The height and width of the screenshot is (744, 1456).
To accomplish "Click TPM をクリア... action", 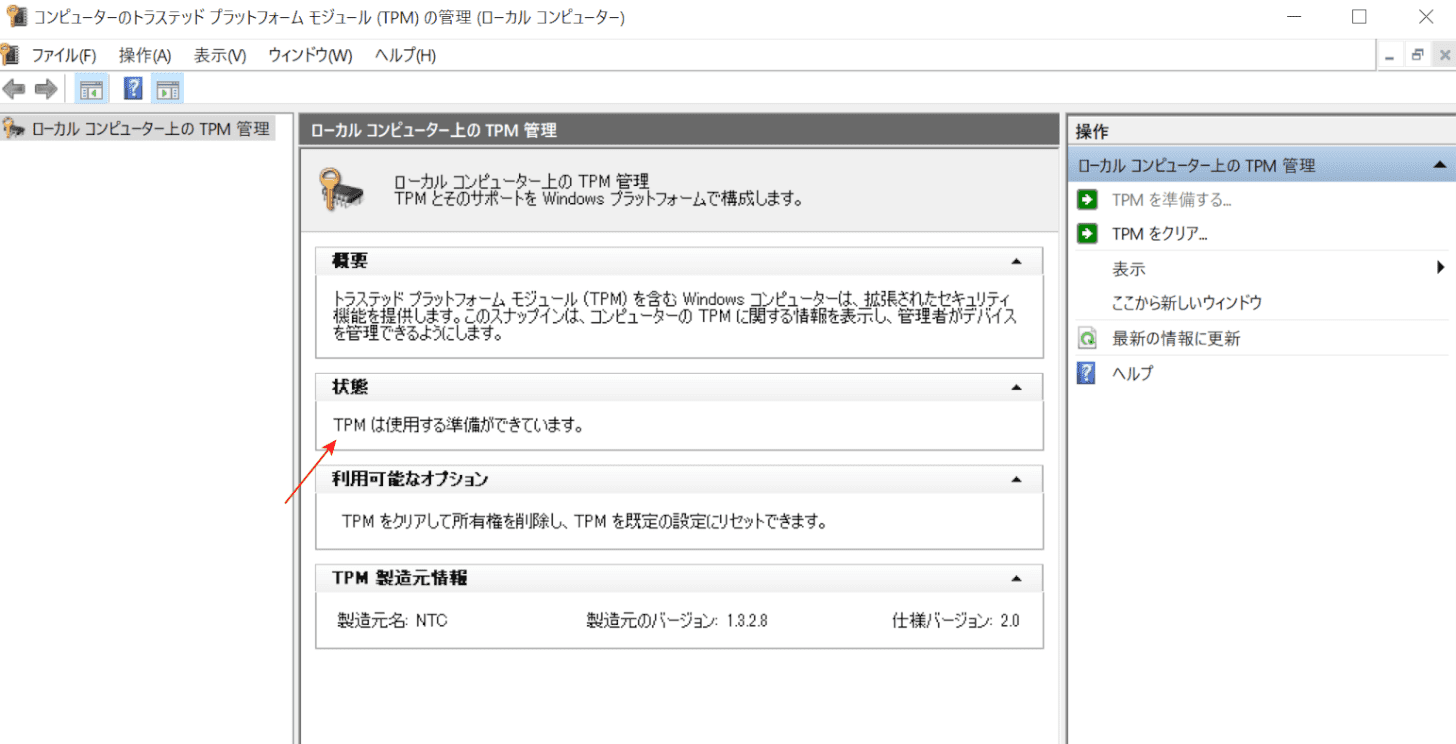I will (1160, 234).
